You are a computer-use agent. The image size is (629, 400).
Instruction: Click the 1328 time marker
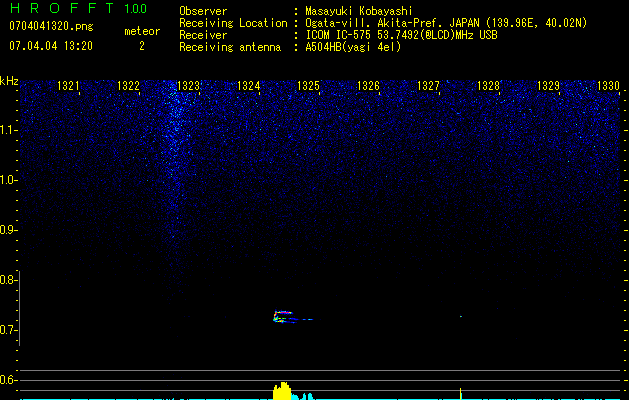488,86
